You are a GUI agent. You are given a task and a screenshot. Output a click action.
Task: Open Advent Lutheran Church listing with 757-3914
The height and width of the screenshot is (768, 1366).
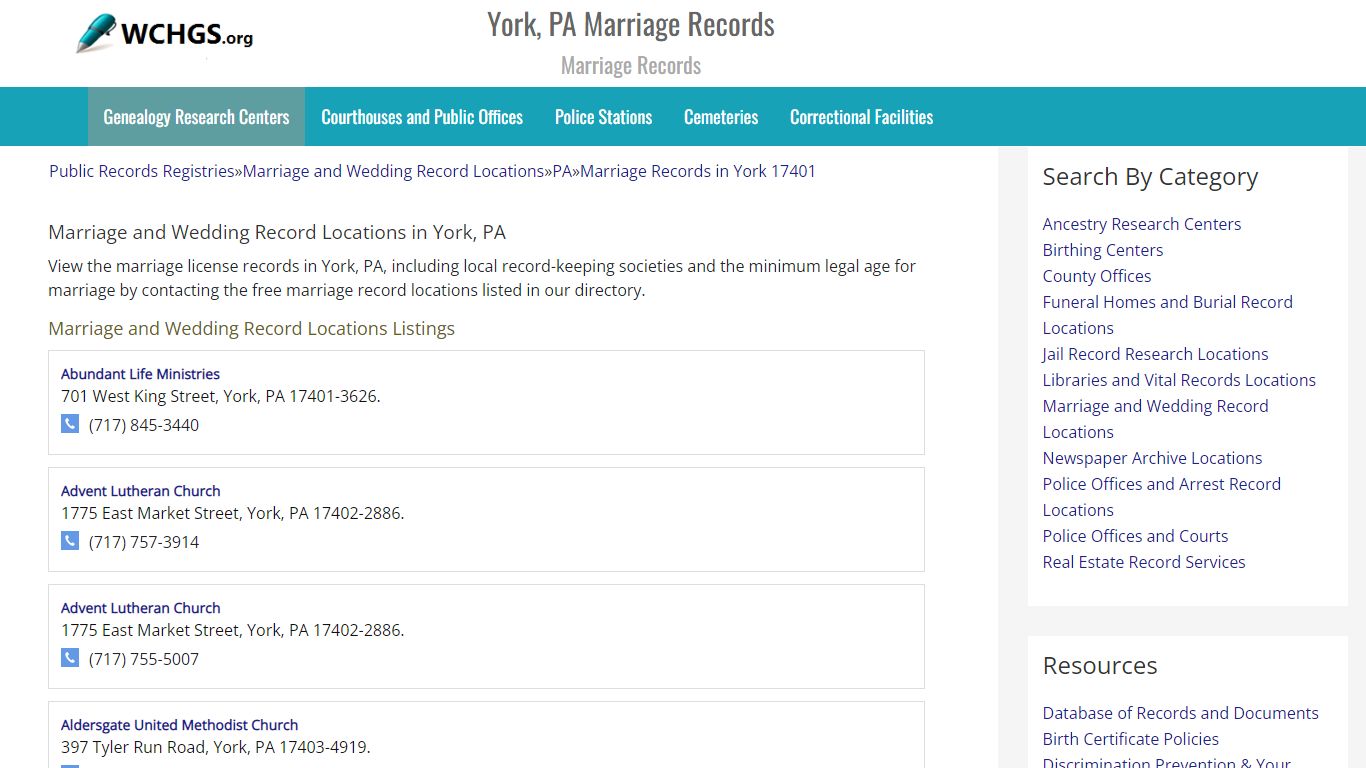coord(140,491)
